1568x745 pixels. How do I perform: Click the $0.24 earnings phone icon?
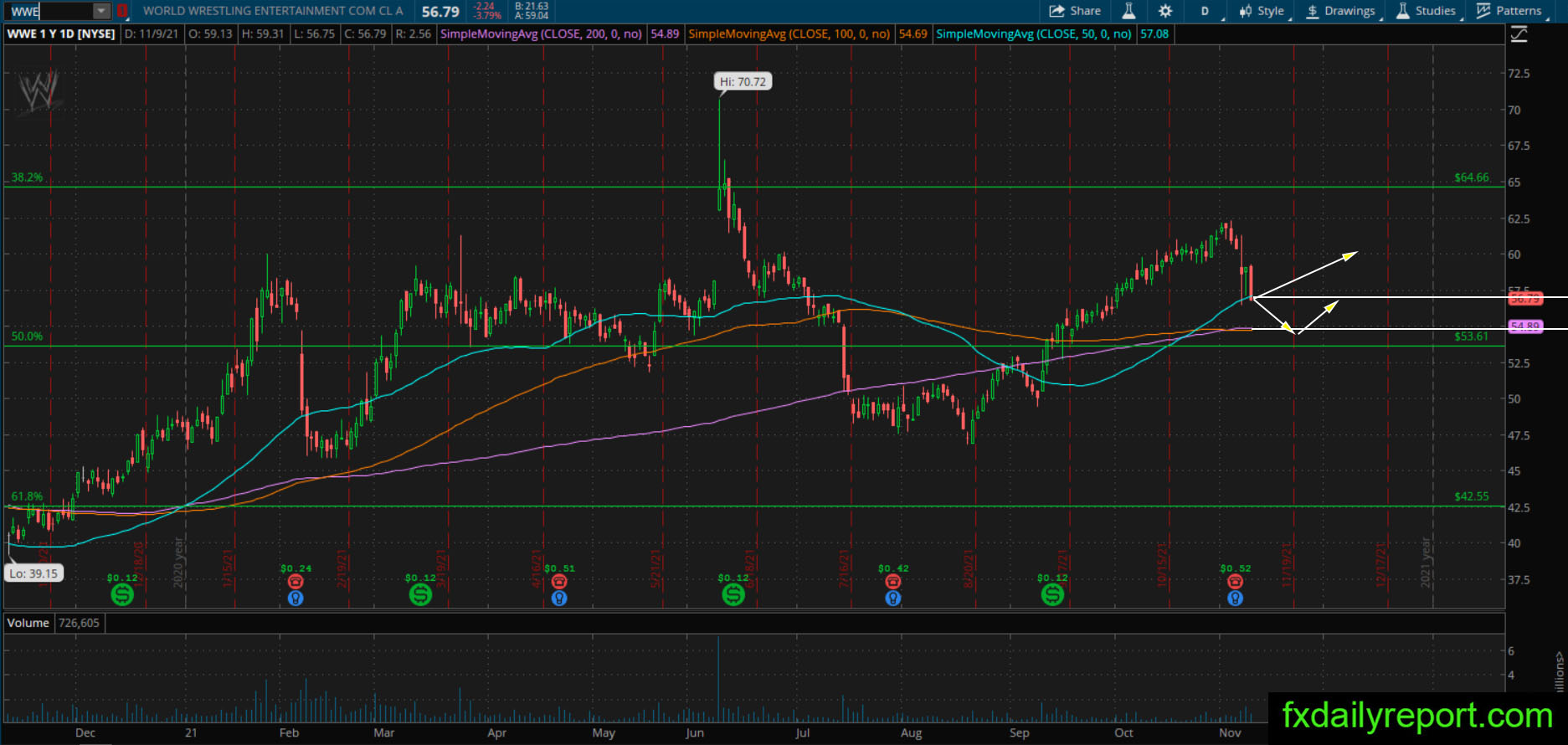pyautogui.click(x=296, y=581)
